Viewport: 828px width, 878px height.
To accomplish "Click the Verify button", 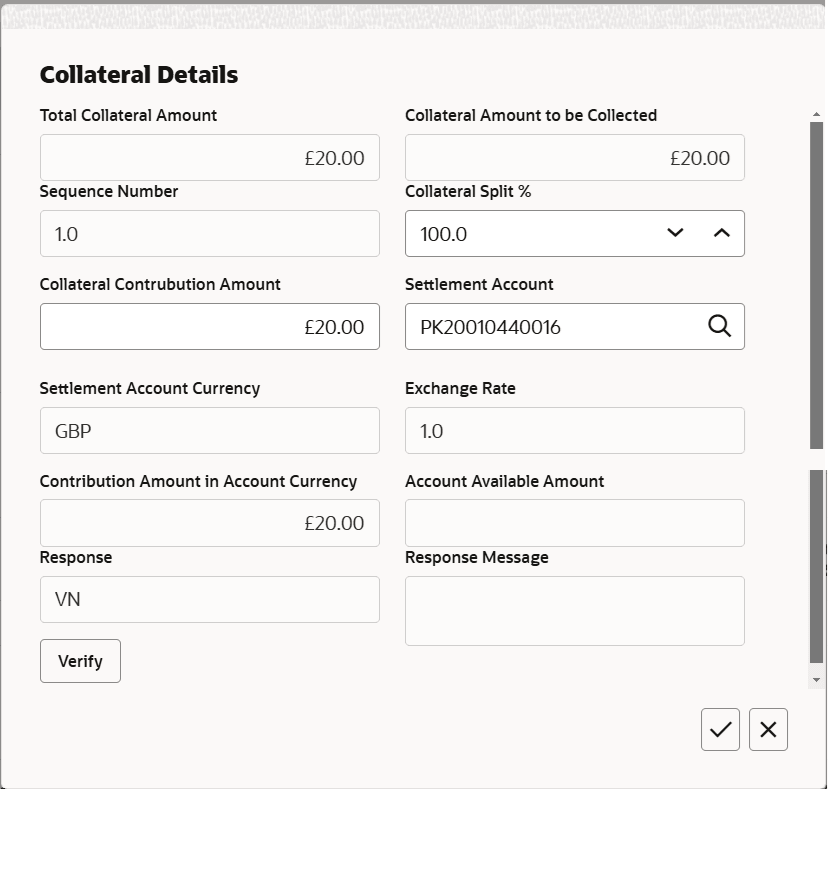I will click(80, 661).
